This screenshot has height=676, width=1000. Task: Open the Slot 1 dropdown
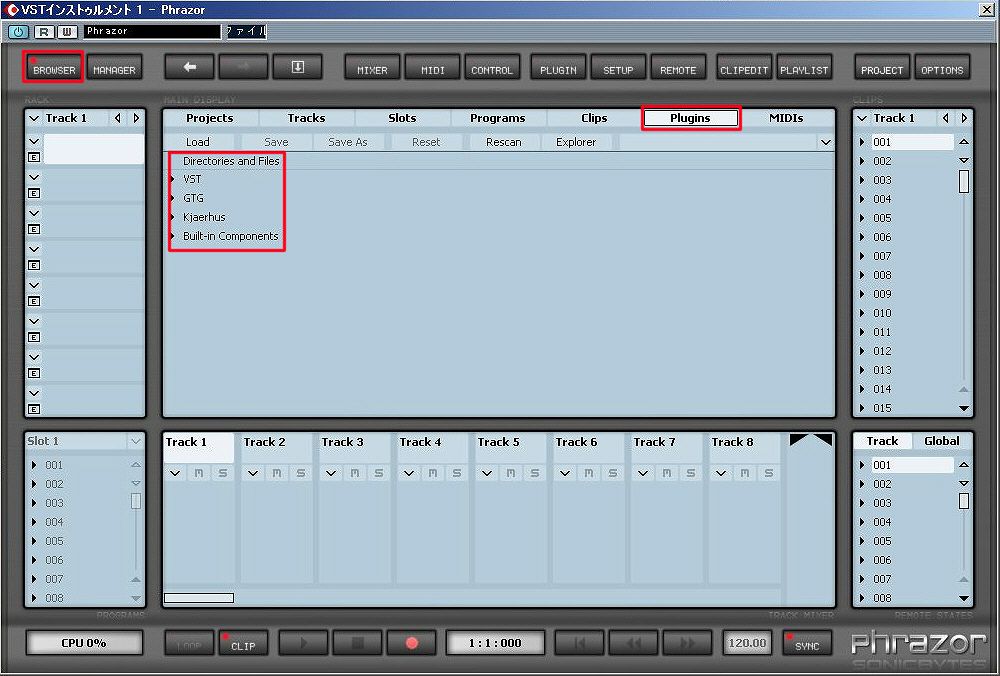[x=135, y=441]
